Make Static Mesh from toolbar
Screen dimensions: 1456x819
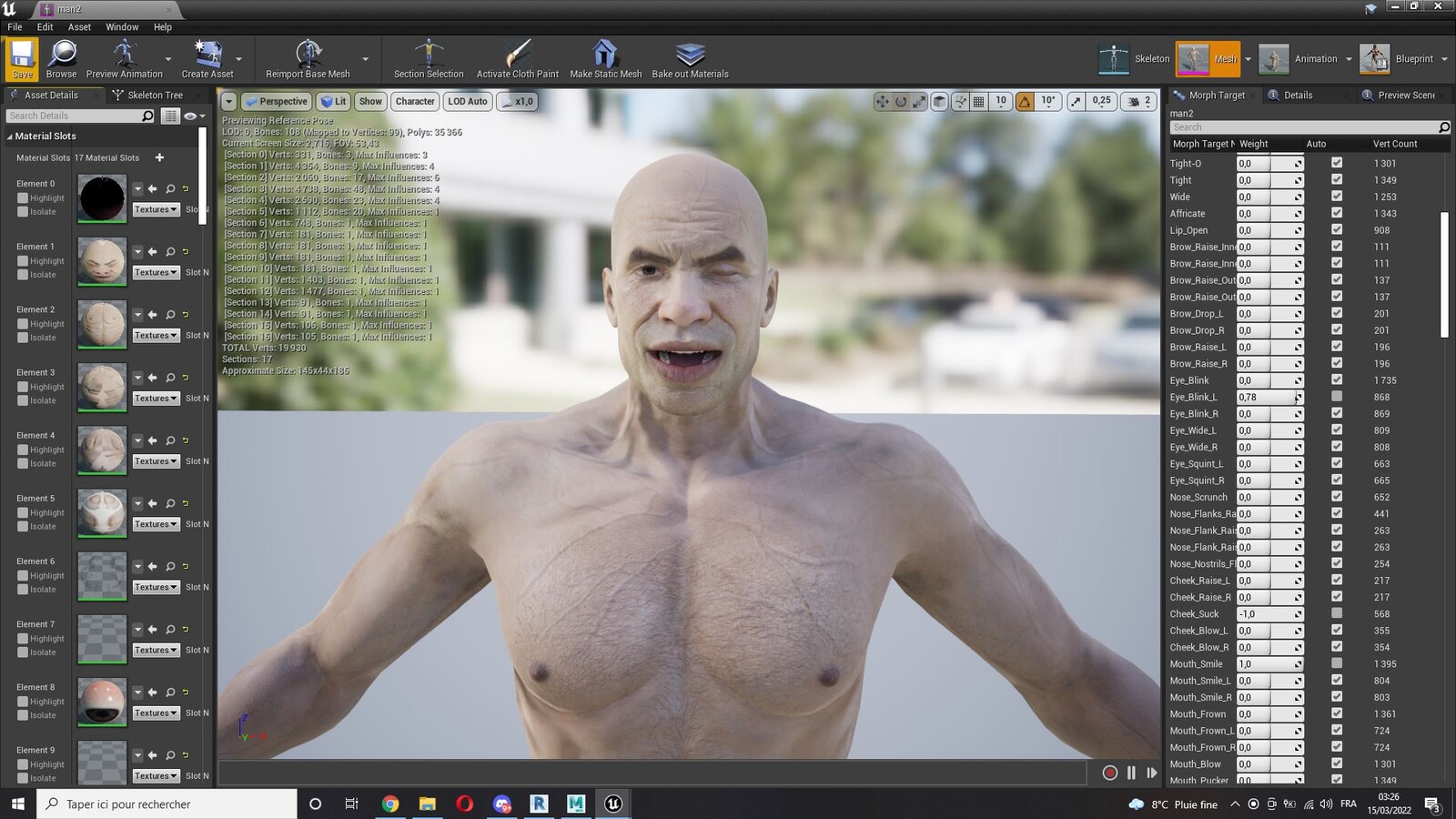click(605, 58)
